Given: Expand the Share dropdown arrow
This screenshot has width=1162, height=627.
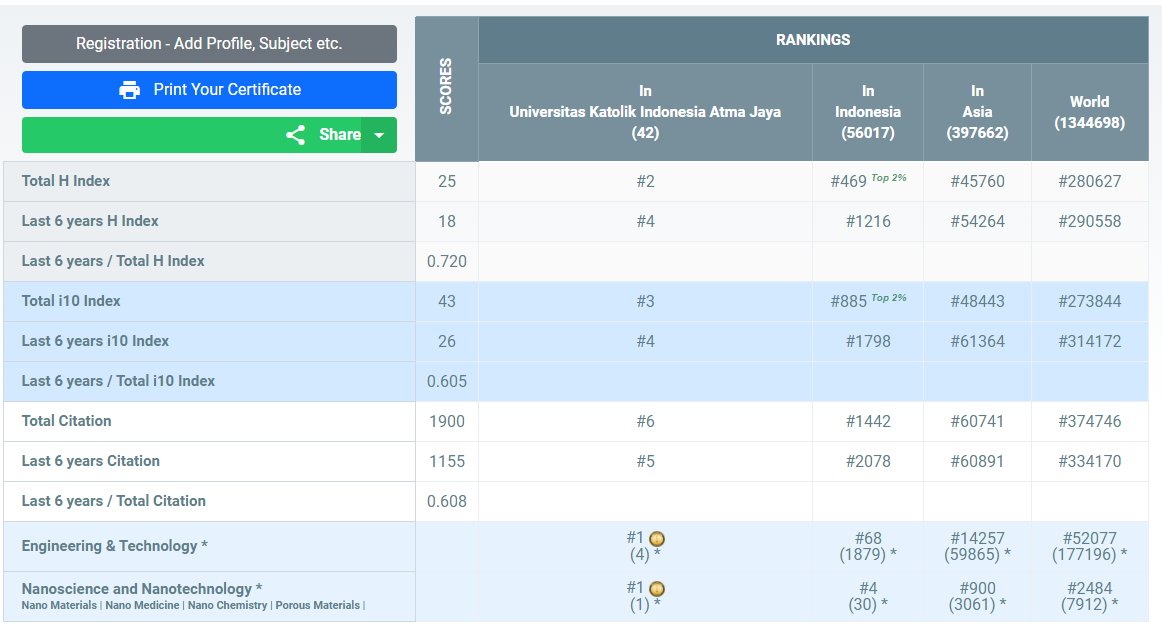Looking at the screenshot, I should [x=379, y=135].
